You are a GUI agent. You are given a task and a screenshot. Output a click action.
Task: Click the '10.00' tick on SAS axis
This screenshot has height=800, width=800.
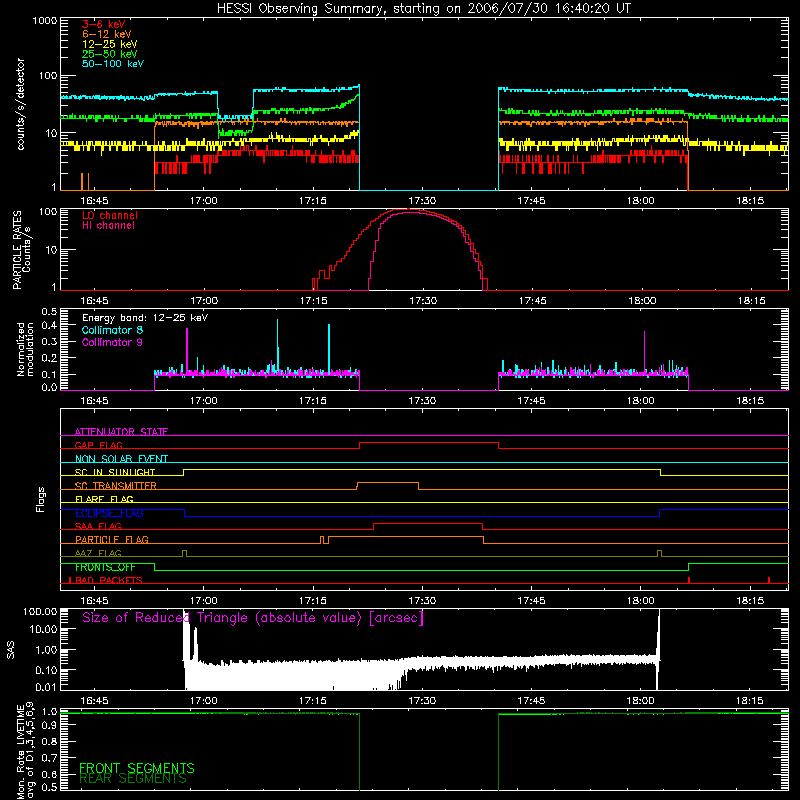[x=43, y=629]
